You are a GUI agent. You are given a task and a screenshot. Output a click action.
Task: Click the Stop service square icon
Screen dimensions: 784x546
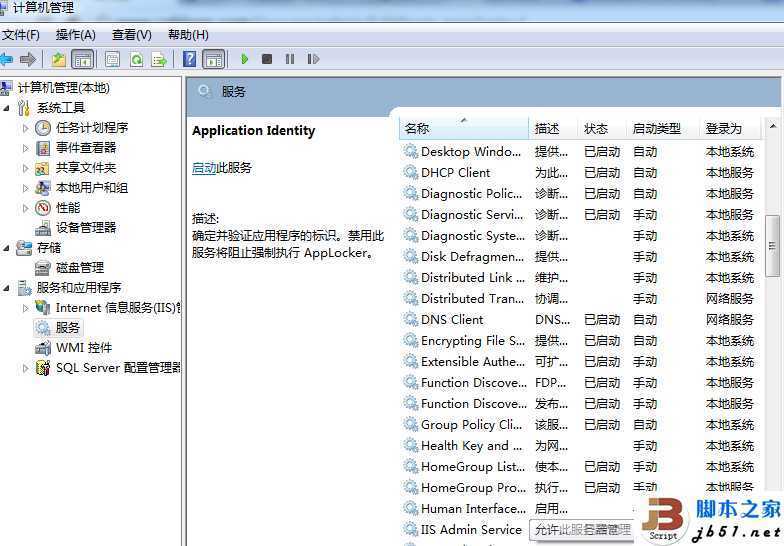[x=267, y=59]
